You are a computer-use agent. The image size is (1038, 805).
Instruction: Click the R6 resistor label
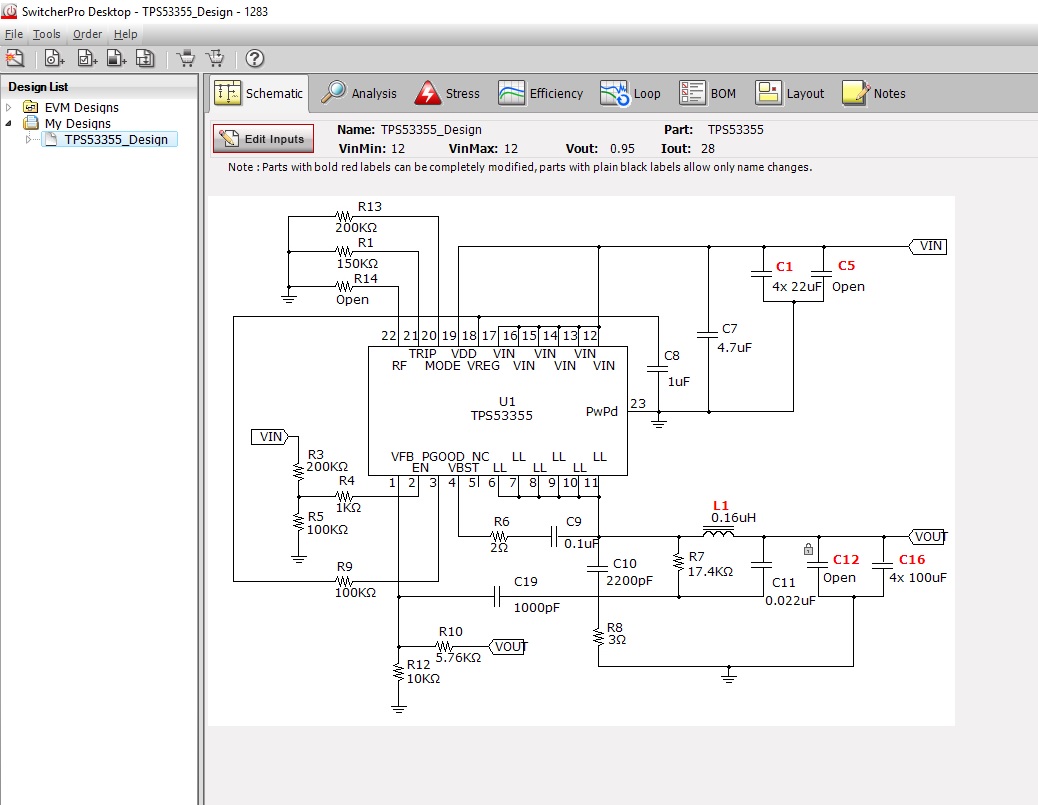[x=501, y=522]
